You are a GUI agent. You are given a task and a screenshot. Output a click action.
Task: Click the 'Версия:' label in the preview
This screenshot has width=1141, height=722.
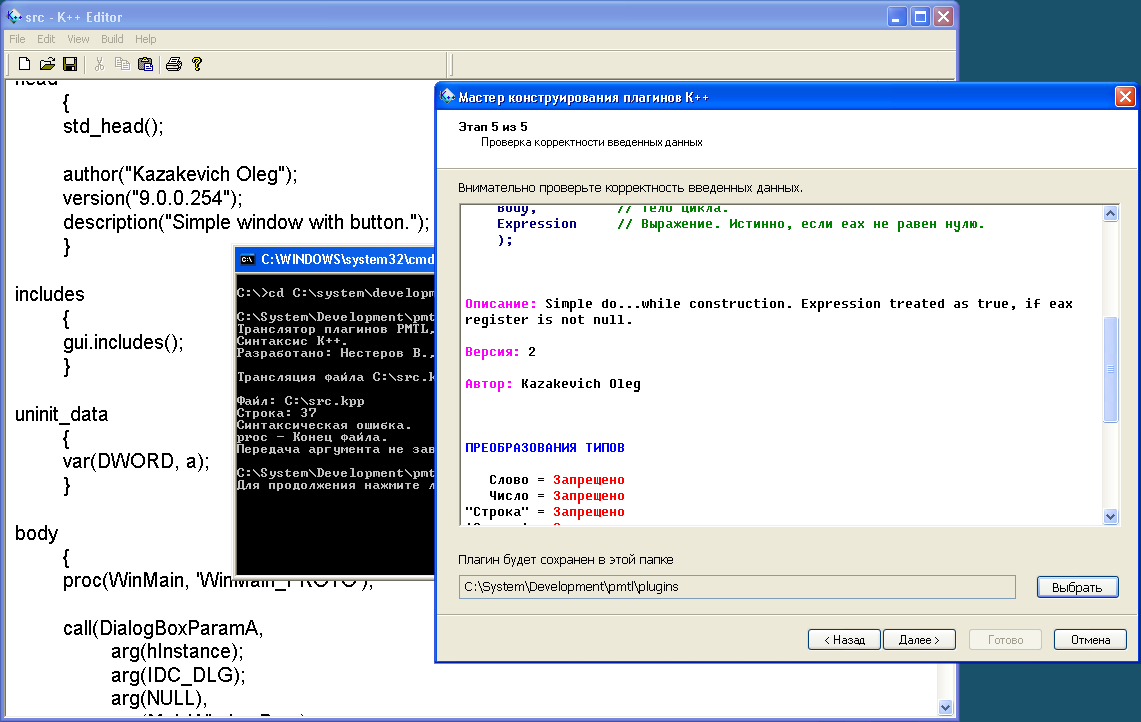pos(493,352)
